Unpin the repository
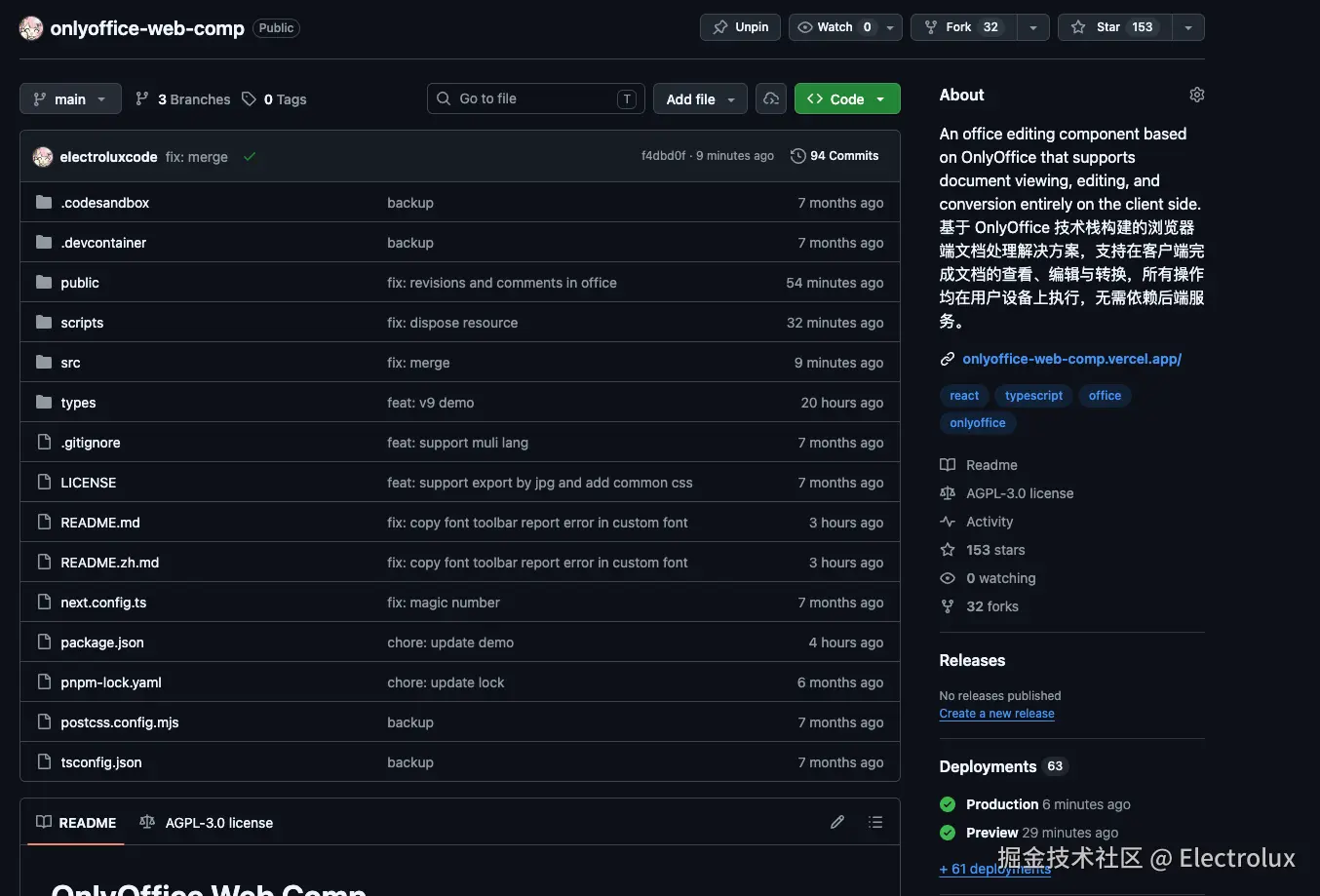This screenshot has width=1320, height=896. coord(741,27)
